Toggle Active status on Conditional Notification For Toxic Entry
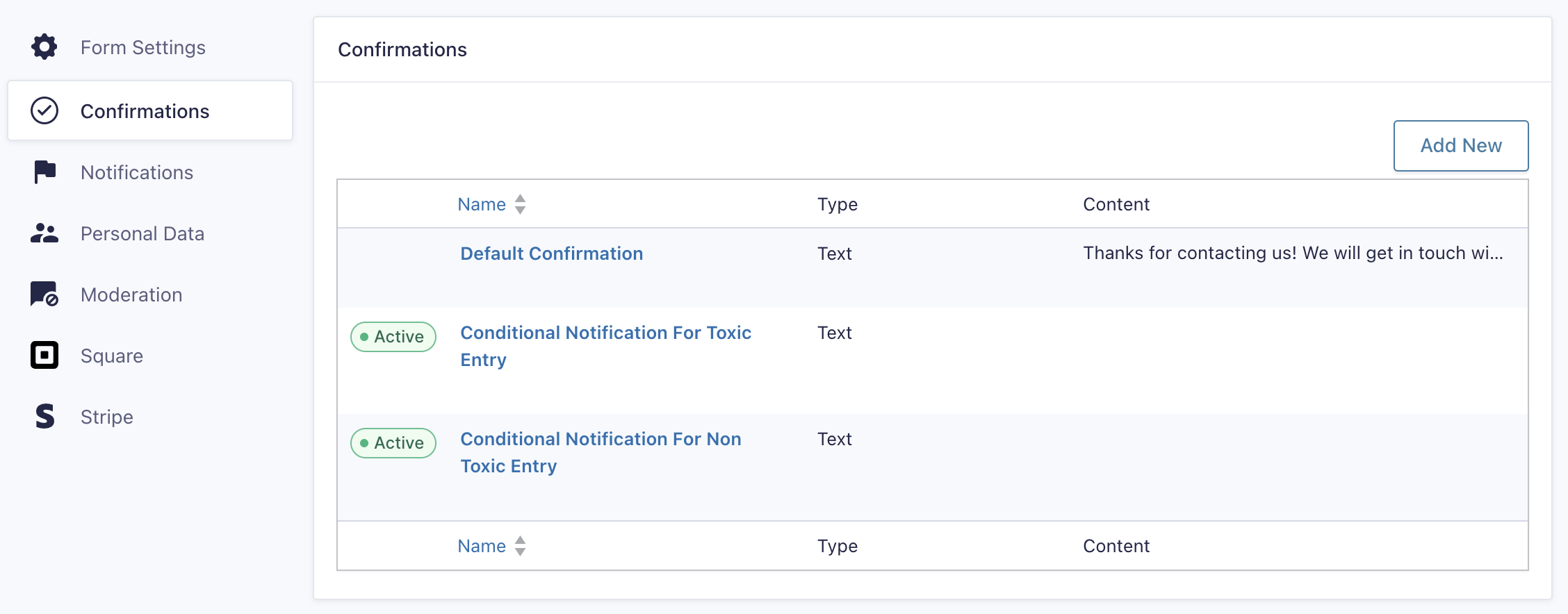1568x614 pixels. [393, 336]
